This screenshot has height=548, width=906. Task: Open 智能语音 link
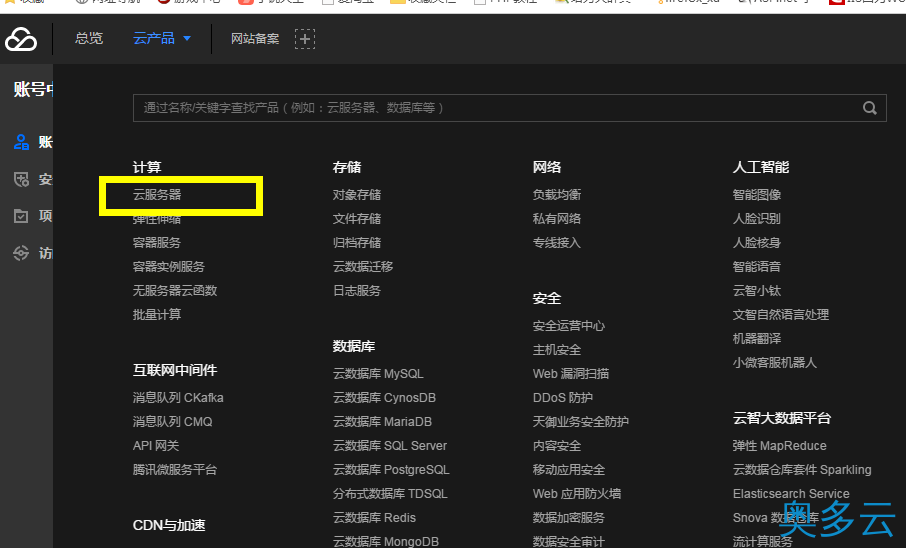click(757, 266)
